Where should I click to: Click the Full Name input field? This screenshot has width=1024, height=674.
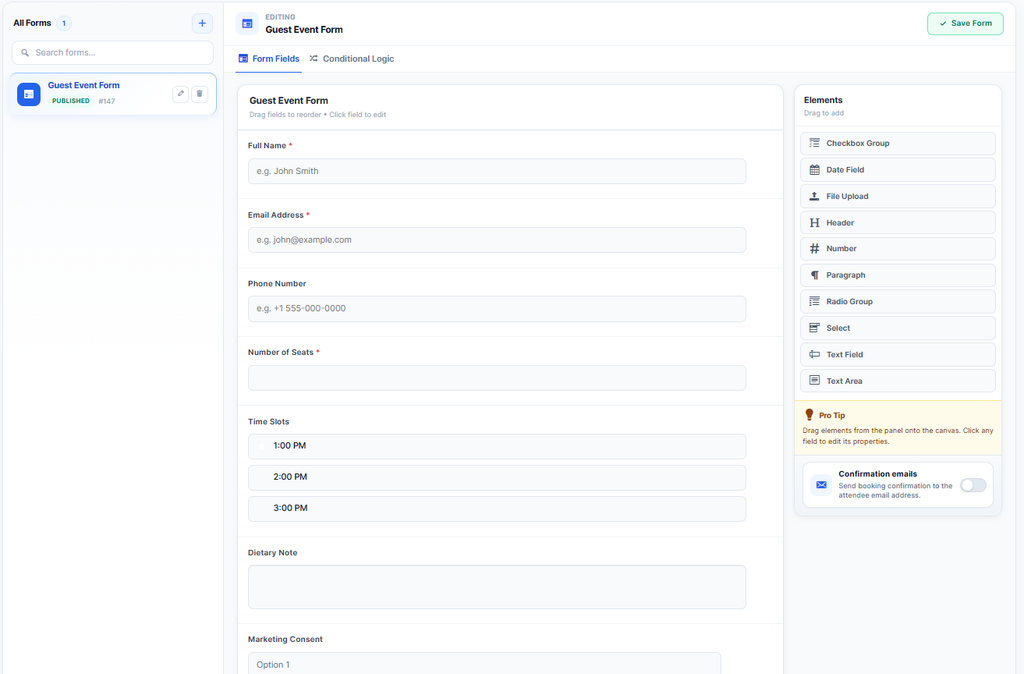[497, 171]
